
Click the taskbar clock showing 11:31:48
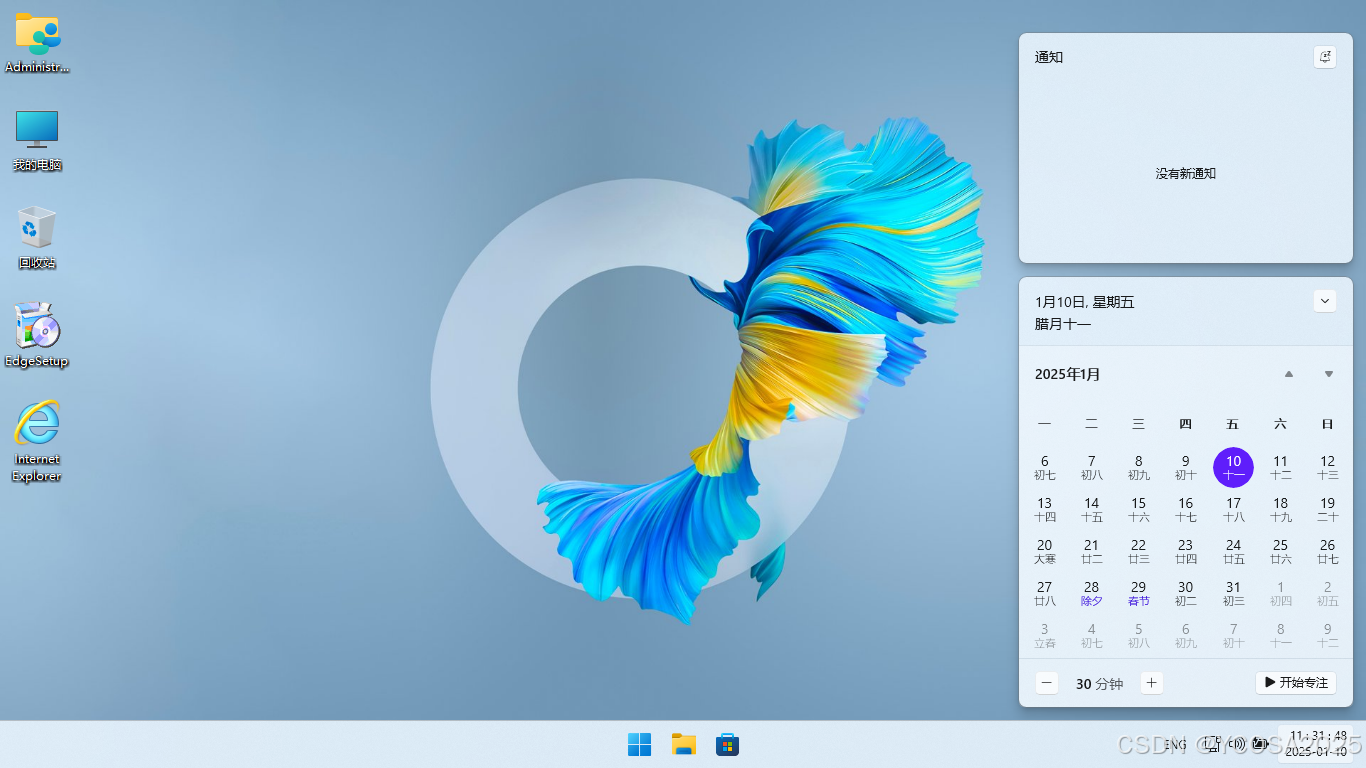click(1316, 743)
